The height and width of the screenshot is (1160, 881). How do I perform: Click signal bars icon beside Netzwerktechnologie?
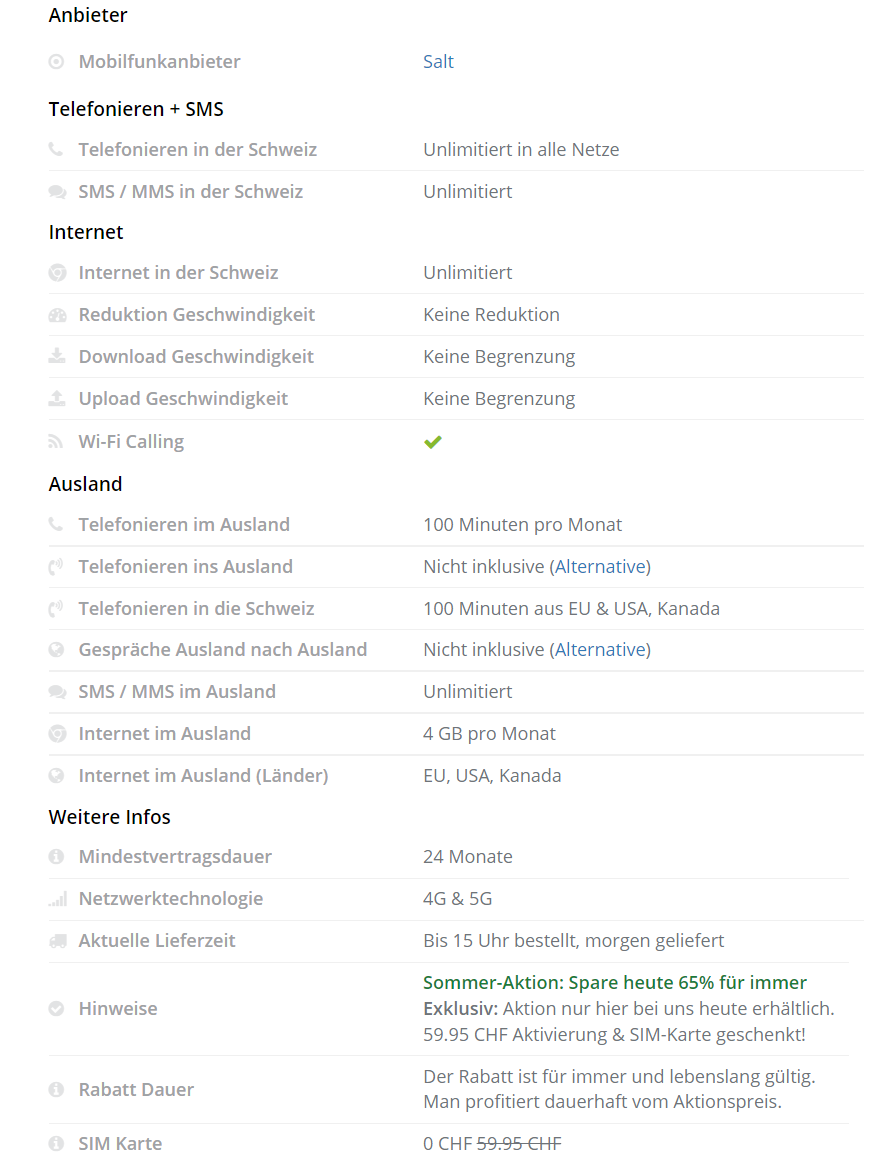coord(57,899)
